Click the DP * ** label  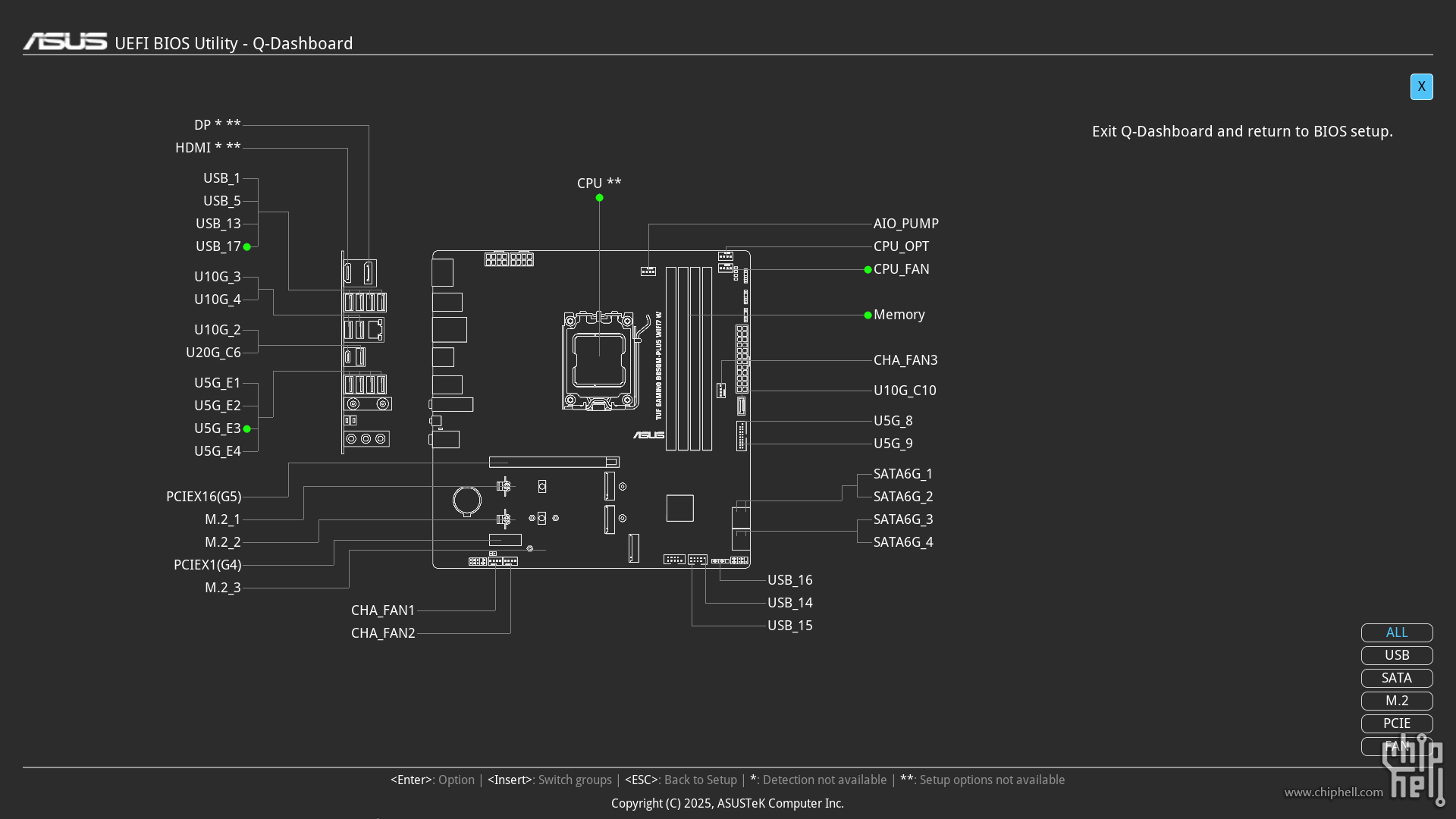(217, 125)
